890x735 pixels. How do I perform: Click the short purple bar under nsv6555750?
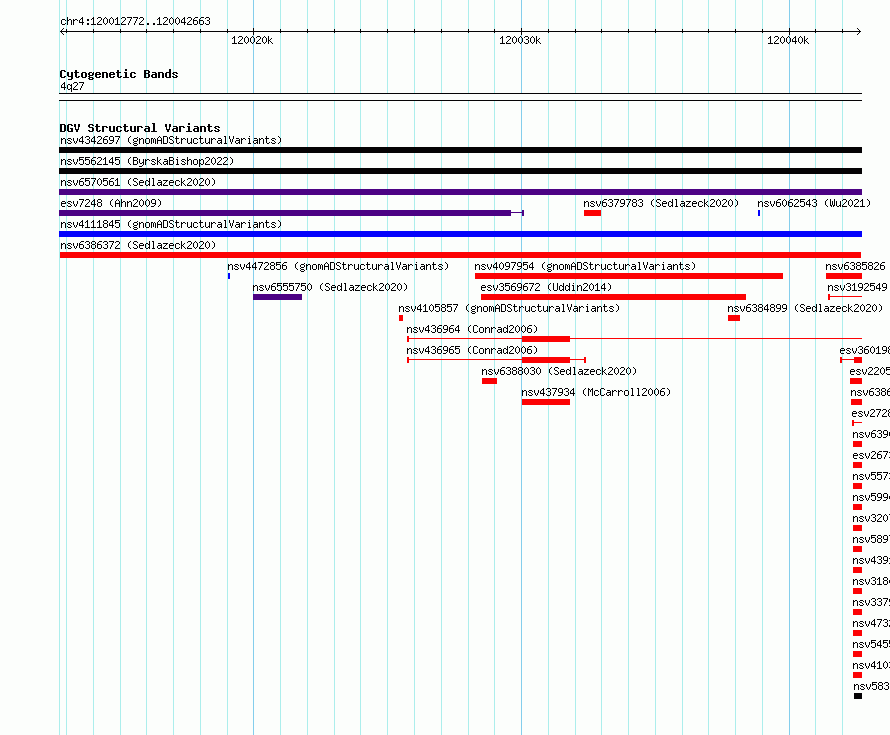278,297
